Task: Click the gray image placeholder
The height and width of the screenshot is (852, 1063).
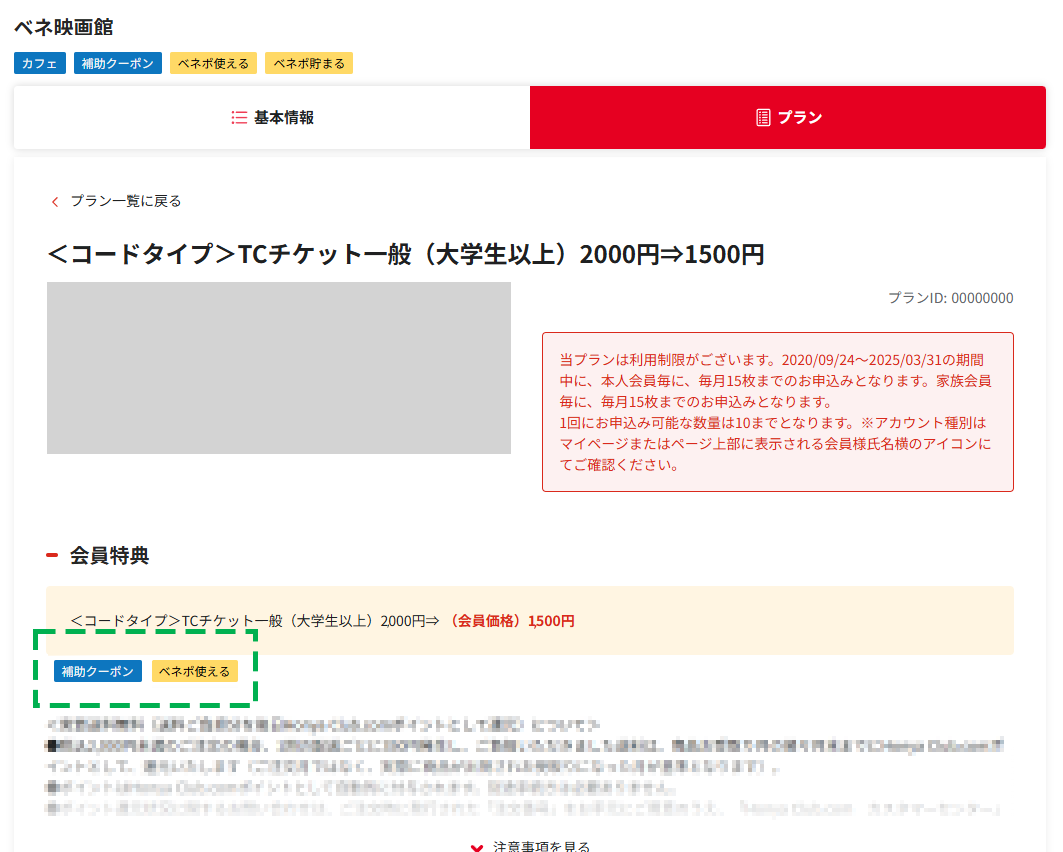Action: click(278, 368)
